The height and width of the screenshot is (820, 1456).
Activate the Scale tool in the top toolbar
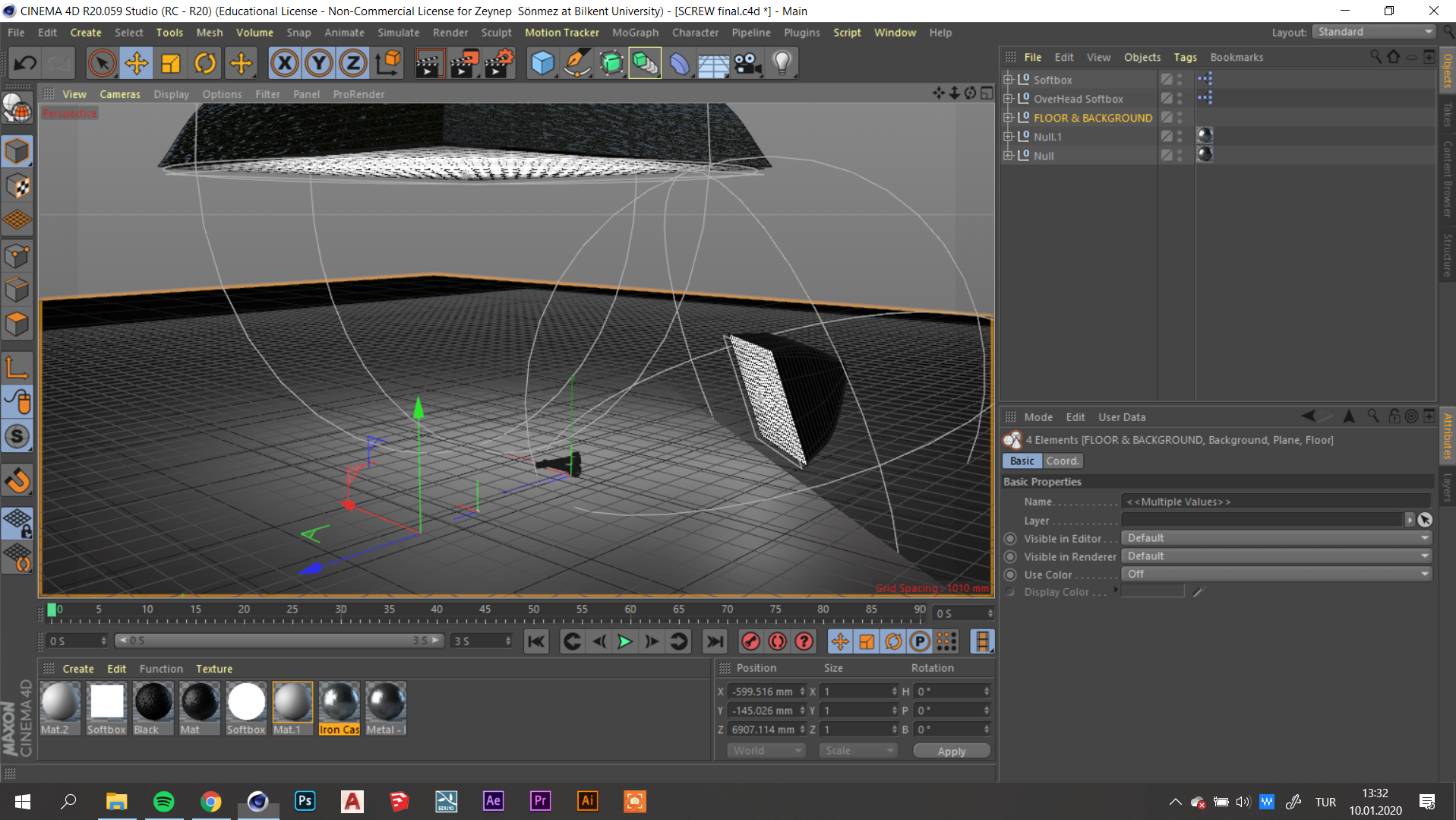171,63
